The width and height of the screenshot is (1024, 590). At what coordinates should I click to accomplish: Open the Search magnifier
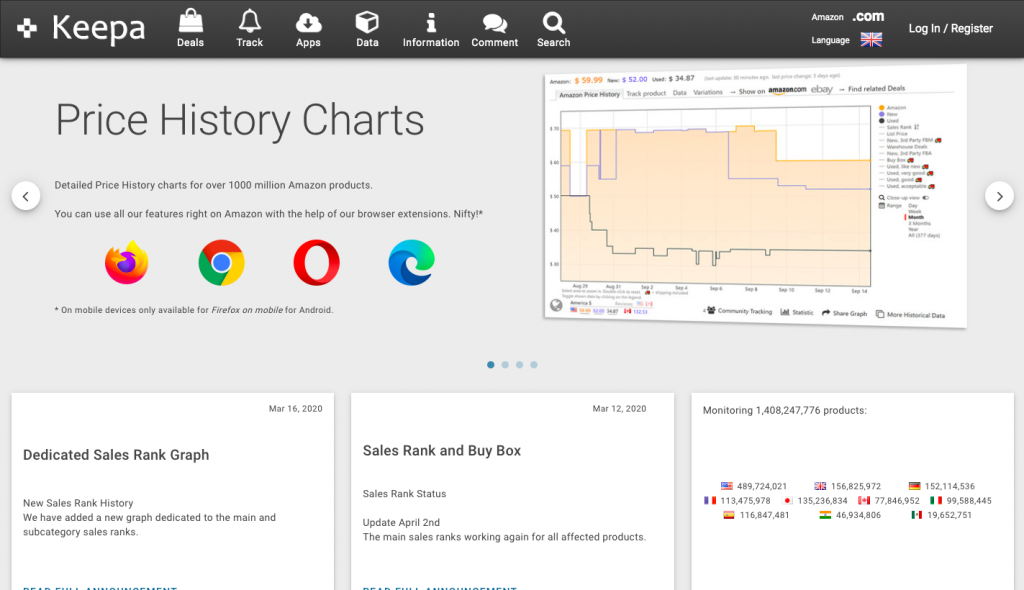point(553,29)
